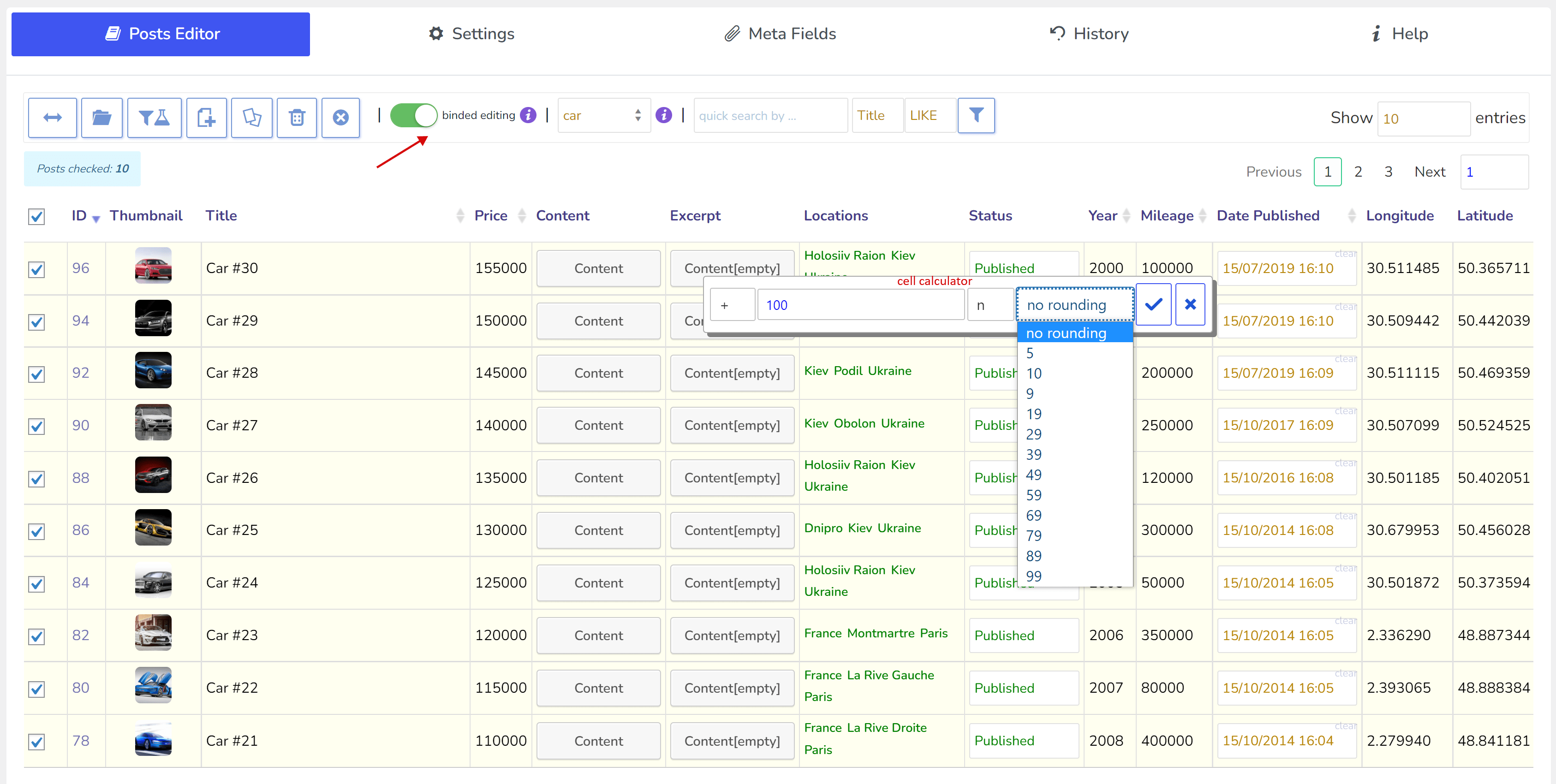Click the Car #30 thumbnail image
This screenshot has height=784, width=1556.
153,265
